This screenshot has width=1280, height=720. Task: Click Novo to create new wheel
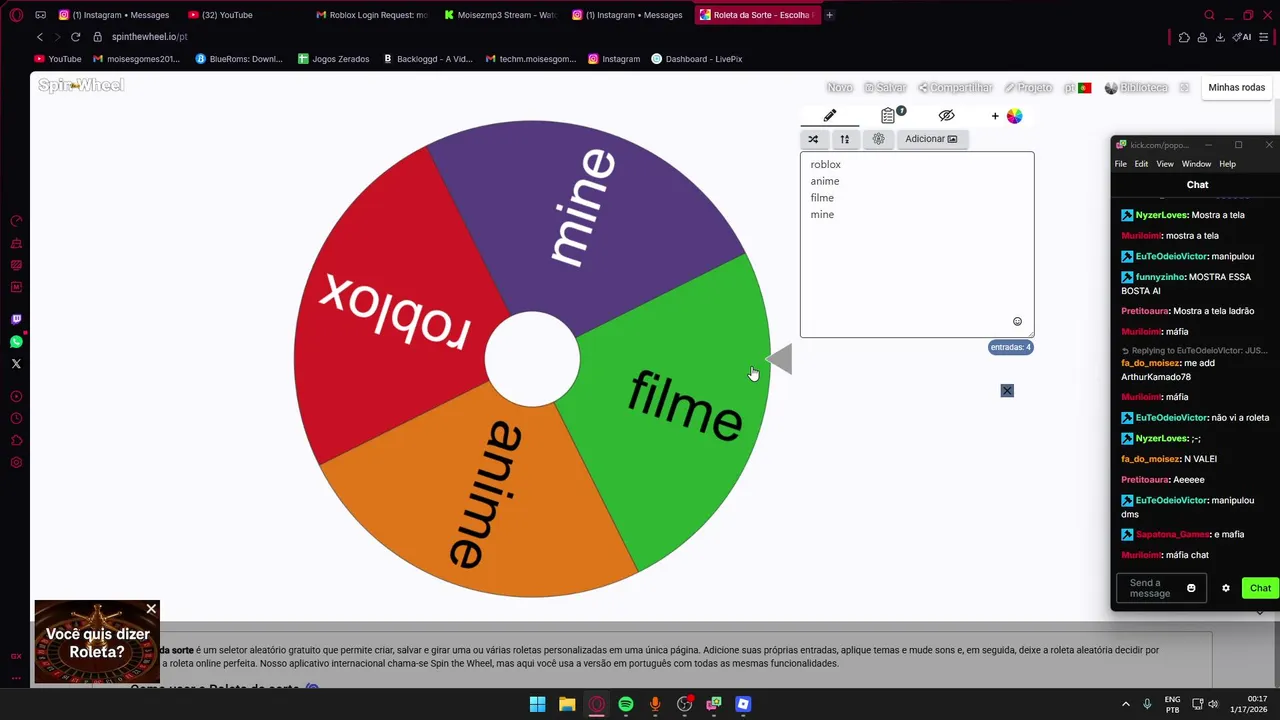840,88
